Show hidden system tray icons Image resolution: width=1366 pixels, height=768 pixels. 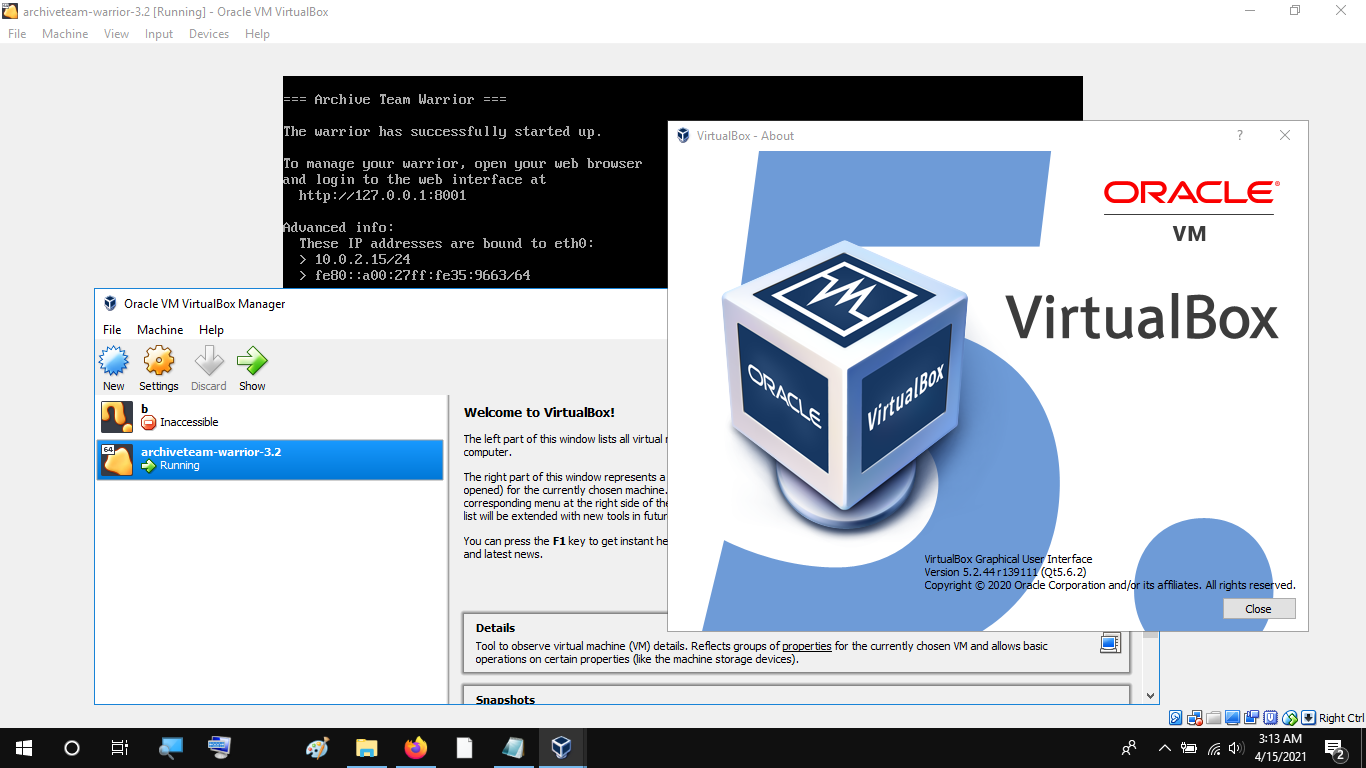tap(1164, 747)
